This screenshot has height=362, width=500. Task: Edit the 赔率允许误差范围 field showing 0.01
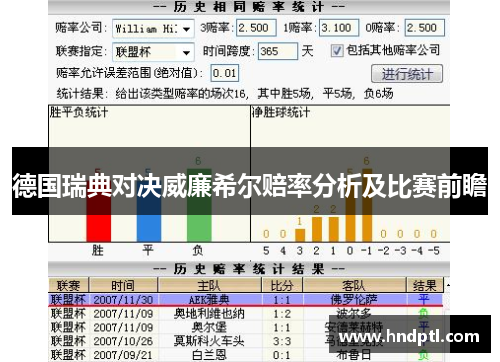pyautogui.click(x=225, y=73)
